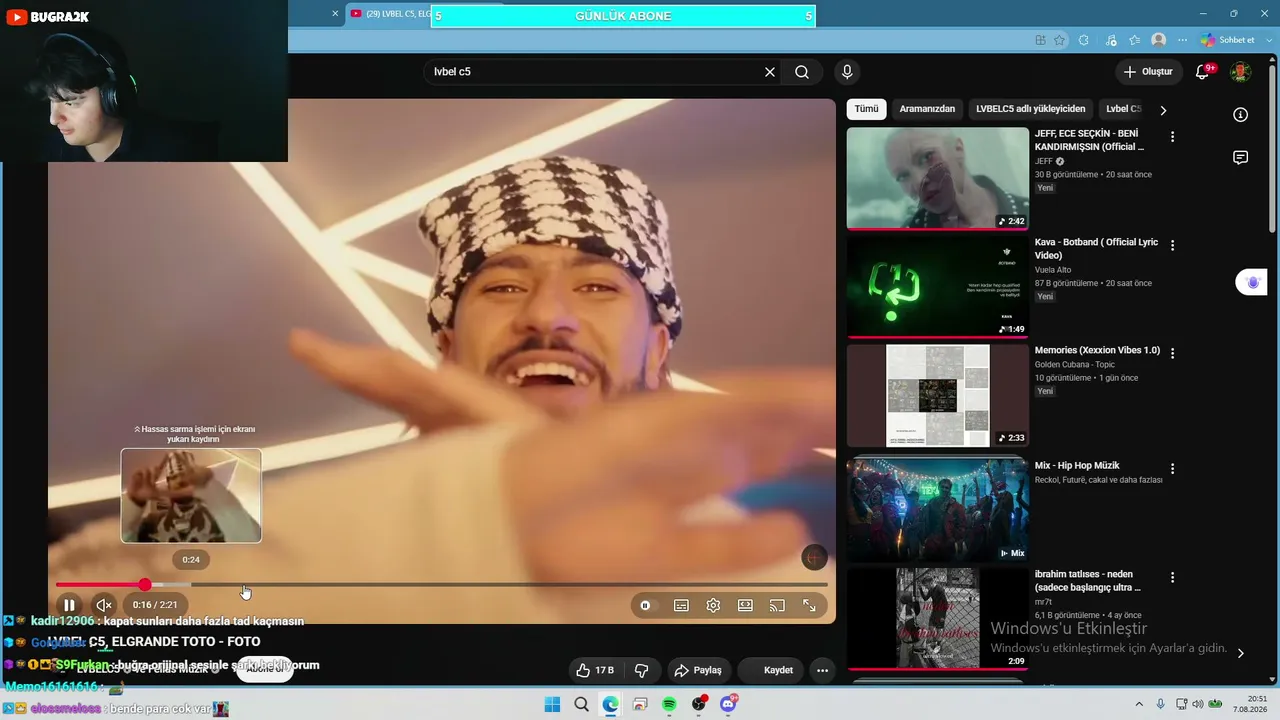Image resolution: width=1280 pixels, height=720 pixels.
Task: Open the YouTube notifications bell
Action: click(x=1203, y=72)
